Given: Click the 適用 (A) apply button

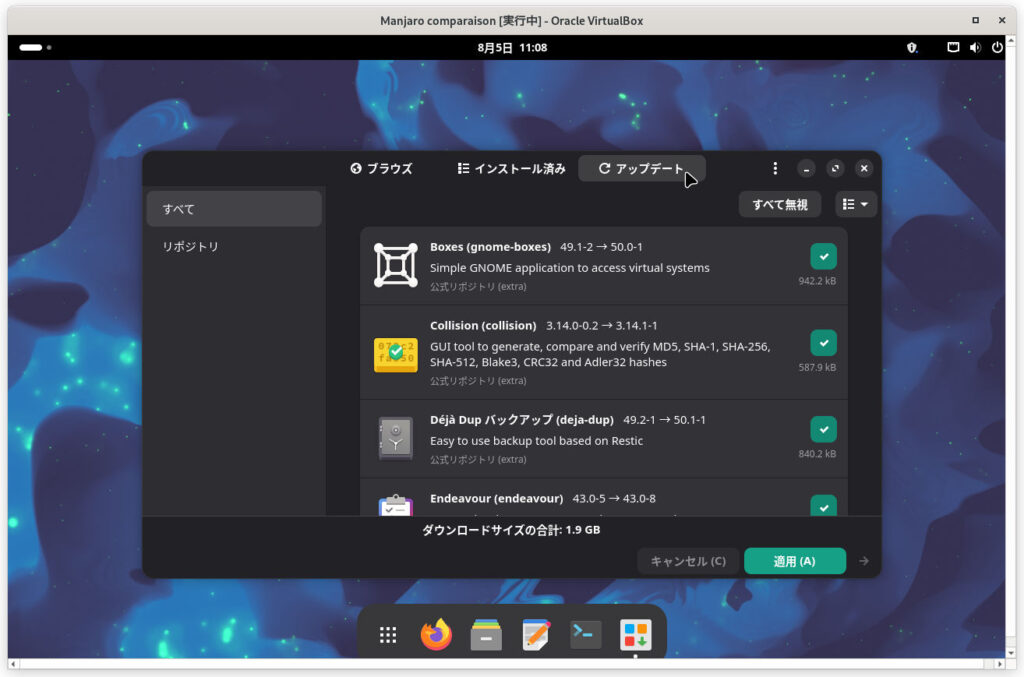Looking at the screenshot, I should pyautogui.click(x=795, y=561).
